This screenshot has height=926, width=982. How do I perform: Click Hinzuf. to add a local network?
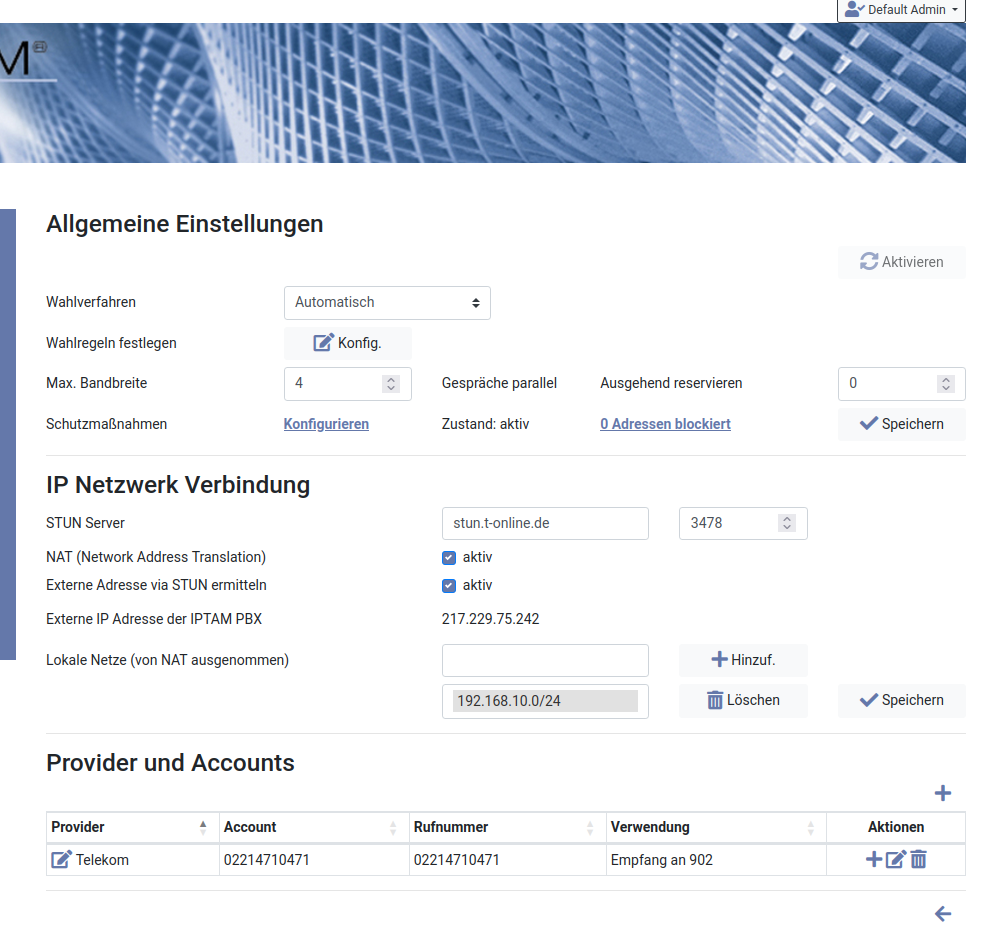743,660
